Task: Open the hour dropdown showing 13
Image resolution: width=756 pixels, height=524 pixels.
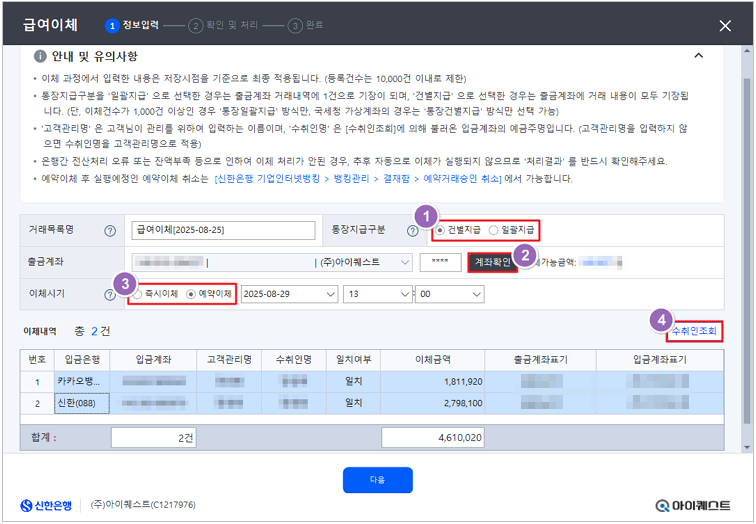Action: 378,294
